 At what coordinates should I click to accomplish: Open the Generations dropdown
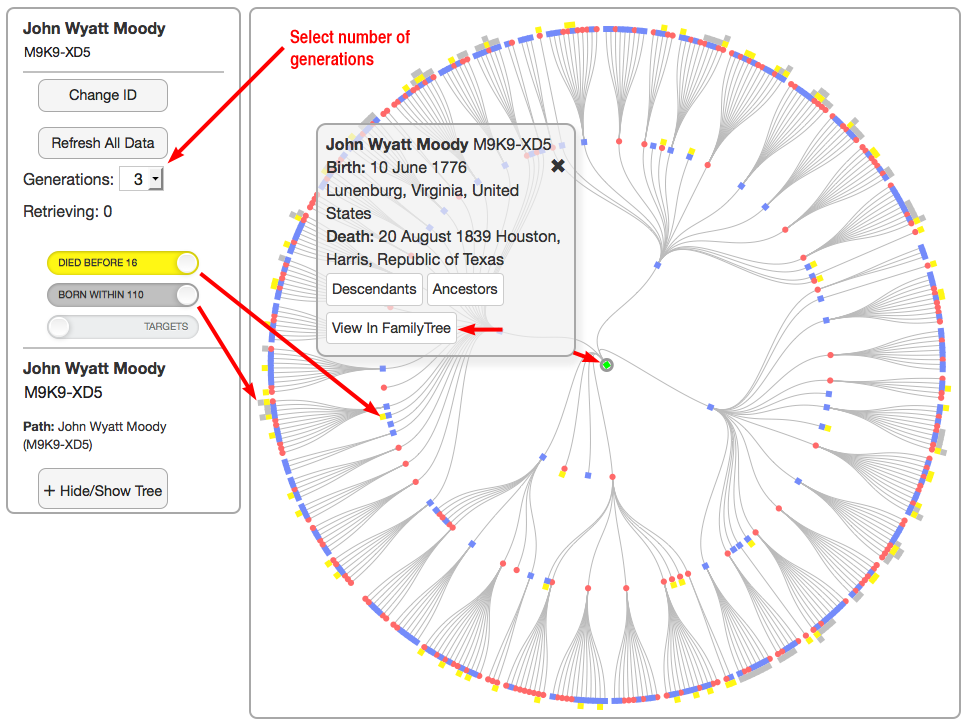[141, 179]
